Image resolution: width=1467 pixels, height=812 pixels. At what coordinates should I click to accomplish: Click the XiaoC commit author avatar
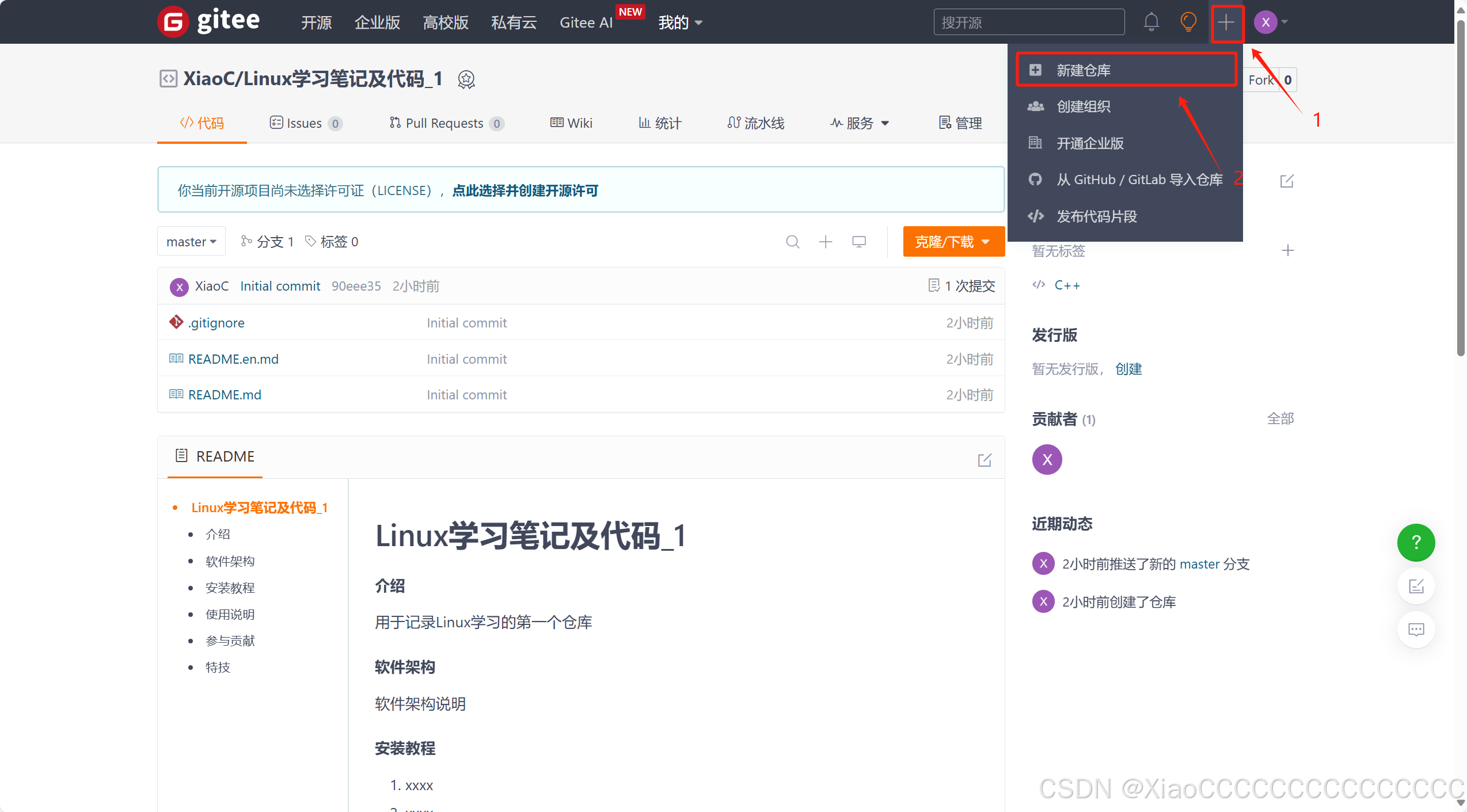point(179,287)
